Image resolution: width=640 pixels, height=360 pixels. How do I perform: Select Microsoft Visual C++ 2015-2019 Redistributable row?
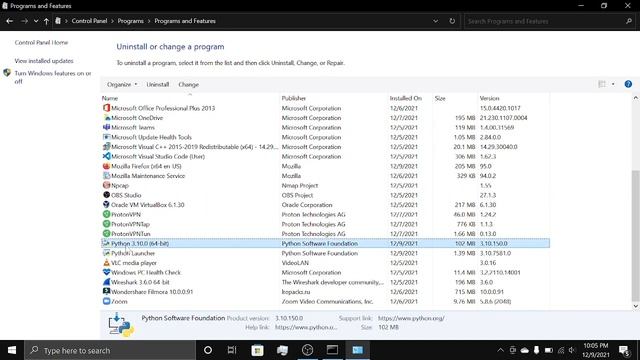[x=325, y=147]
